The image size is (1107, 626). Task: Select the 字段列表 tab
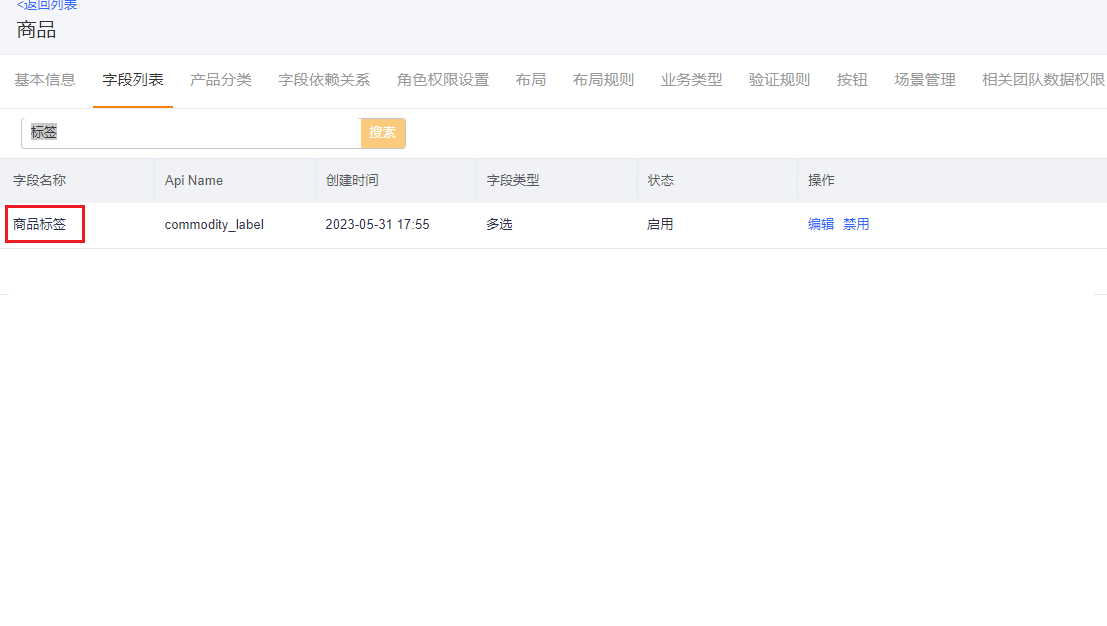pyautogui.click(x=133, y=80)
